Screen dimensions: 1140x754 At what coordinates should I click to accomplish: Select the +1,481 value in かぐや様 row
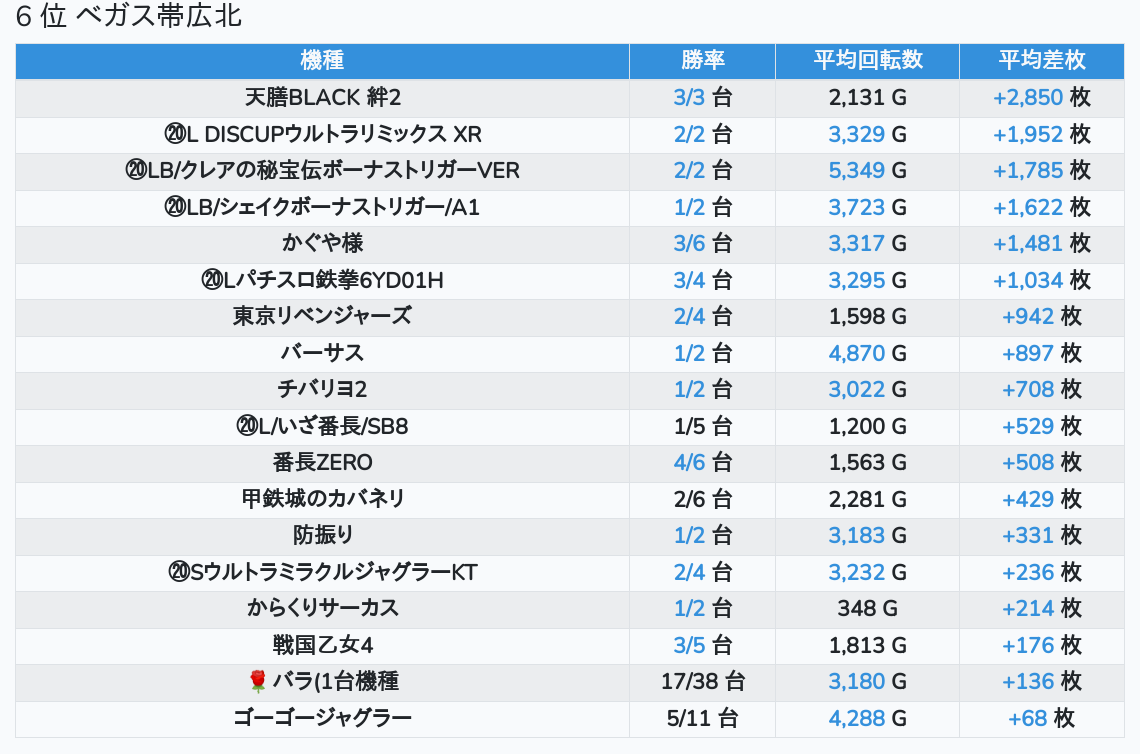[x=1027, y=244]
